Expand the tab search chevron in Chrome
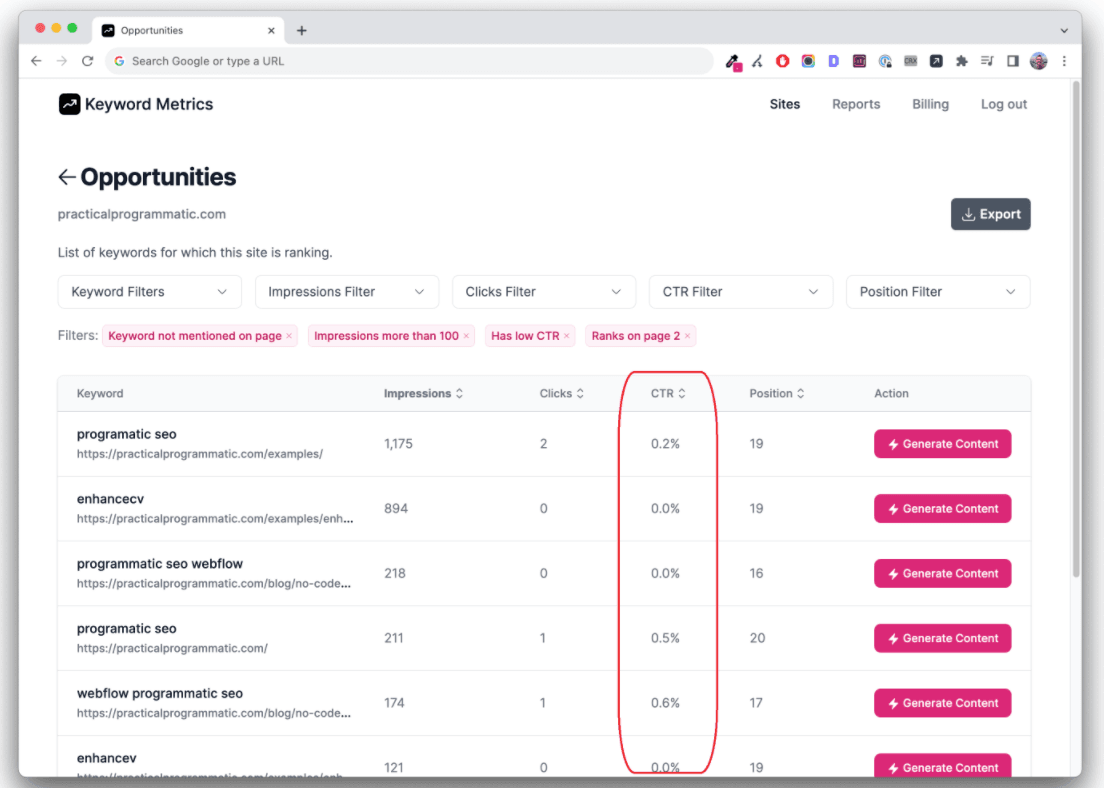 [x=1064, y=30]
